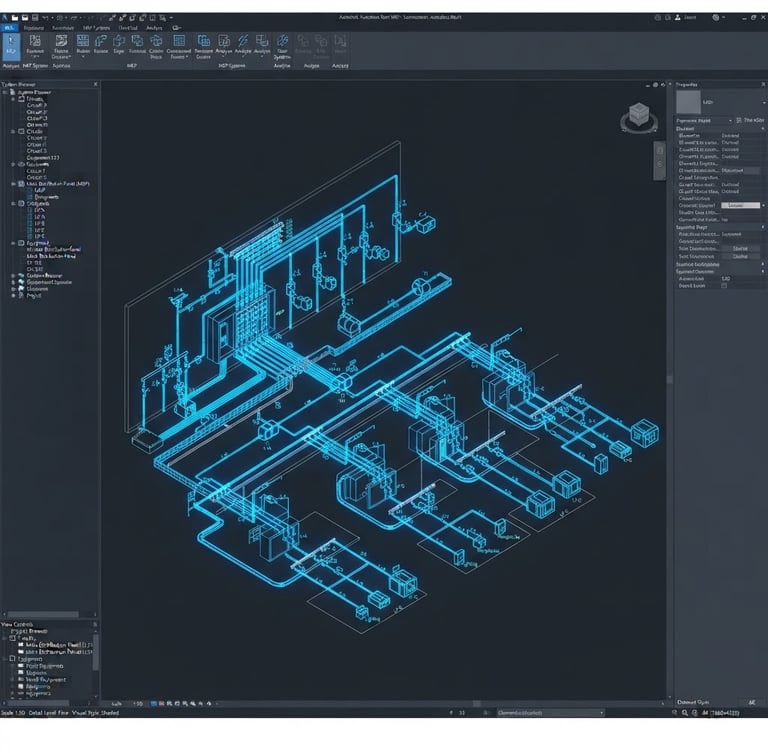The image size is (768, 753).
Task: Click the quick access toolbar customize arrow
Action: click(171, 18)
